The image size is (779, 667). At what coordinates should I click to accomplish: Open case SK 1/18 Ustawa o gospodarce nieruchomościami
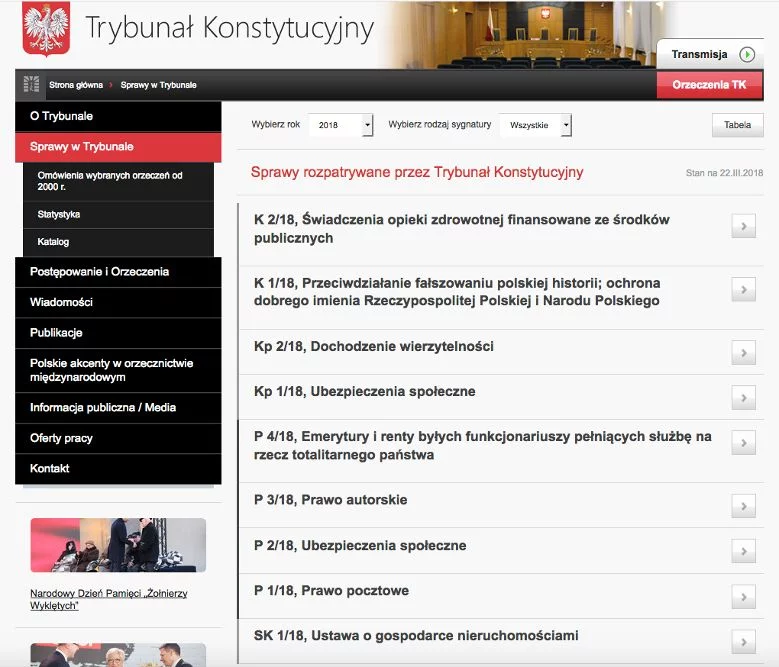416,636
